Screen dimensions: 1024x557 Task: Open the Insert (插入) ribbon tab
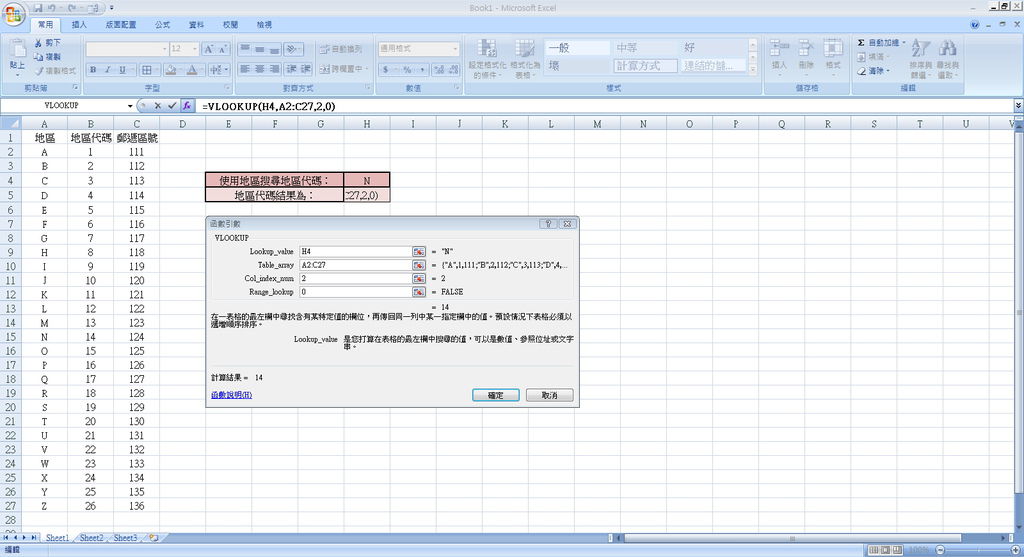[79, 25]
